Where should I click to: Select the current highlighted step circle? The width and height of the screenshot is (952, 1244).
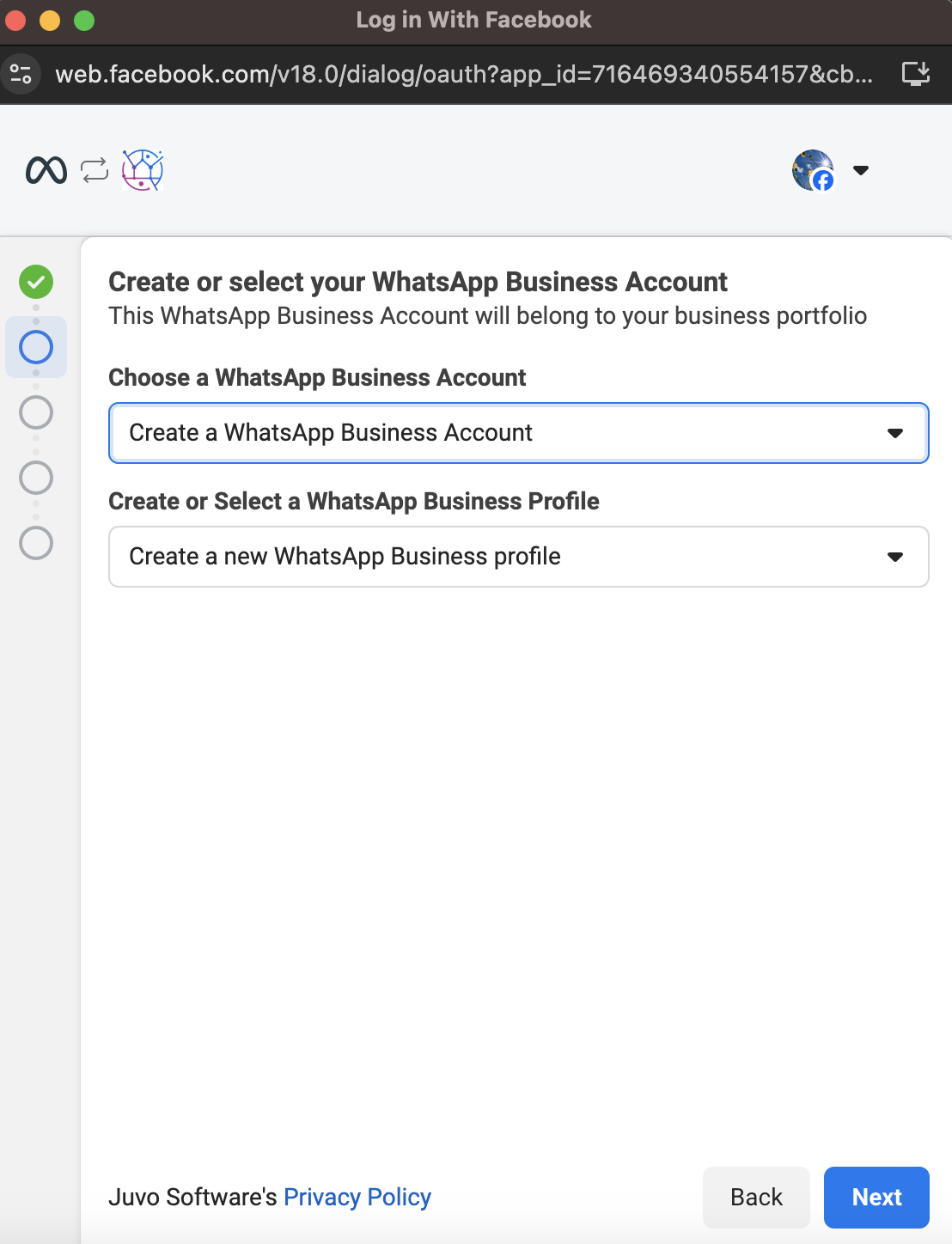(x=36, y=347)
